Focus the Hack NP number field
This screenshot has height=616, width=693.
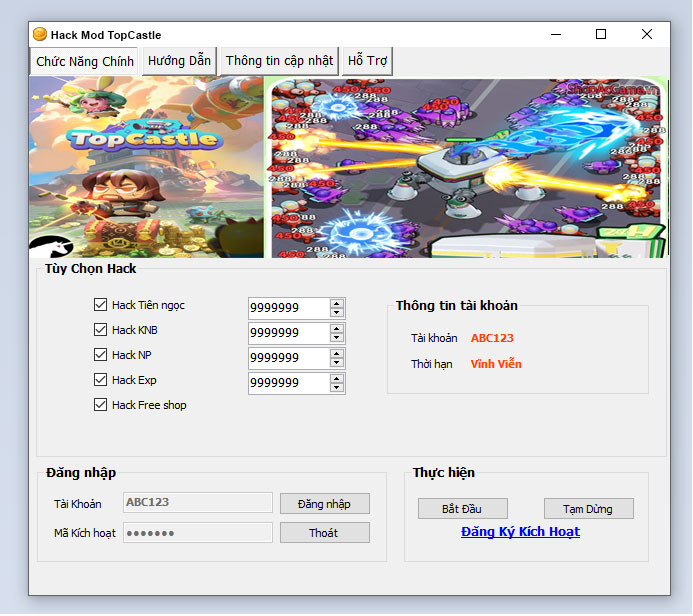289,358
